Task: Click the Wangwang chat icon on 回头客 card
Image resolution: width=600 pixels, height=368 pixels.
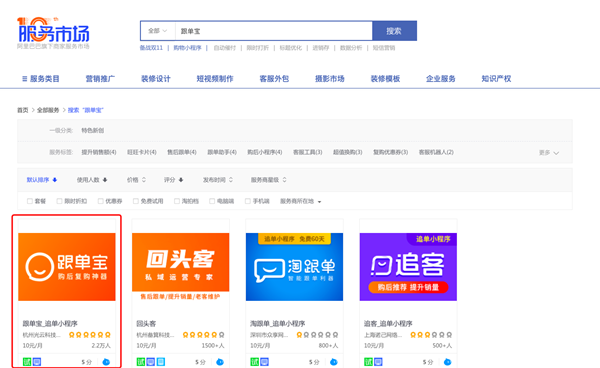Action: point(220,362)
